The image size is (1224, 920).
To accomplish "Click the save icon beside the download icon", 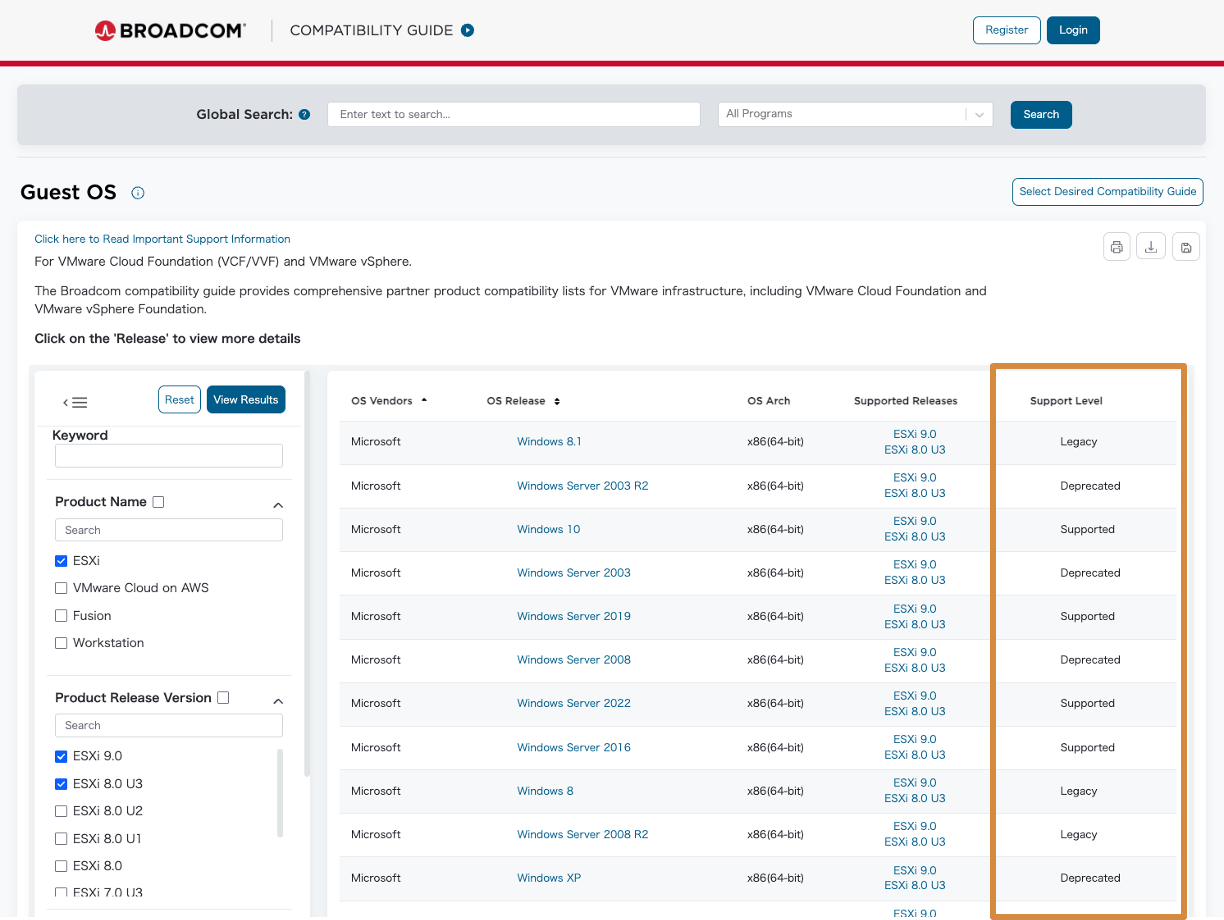I will [x=1185, y=246].
